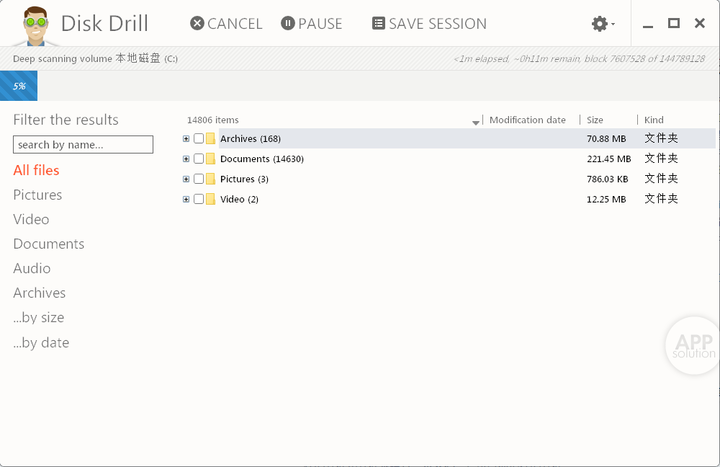
Task: Check the Pictures (3) checkbox
Action: click(x=198, y=179)
